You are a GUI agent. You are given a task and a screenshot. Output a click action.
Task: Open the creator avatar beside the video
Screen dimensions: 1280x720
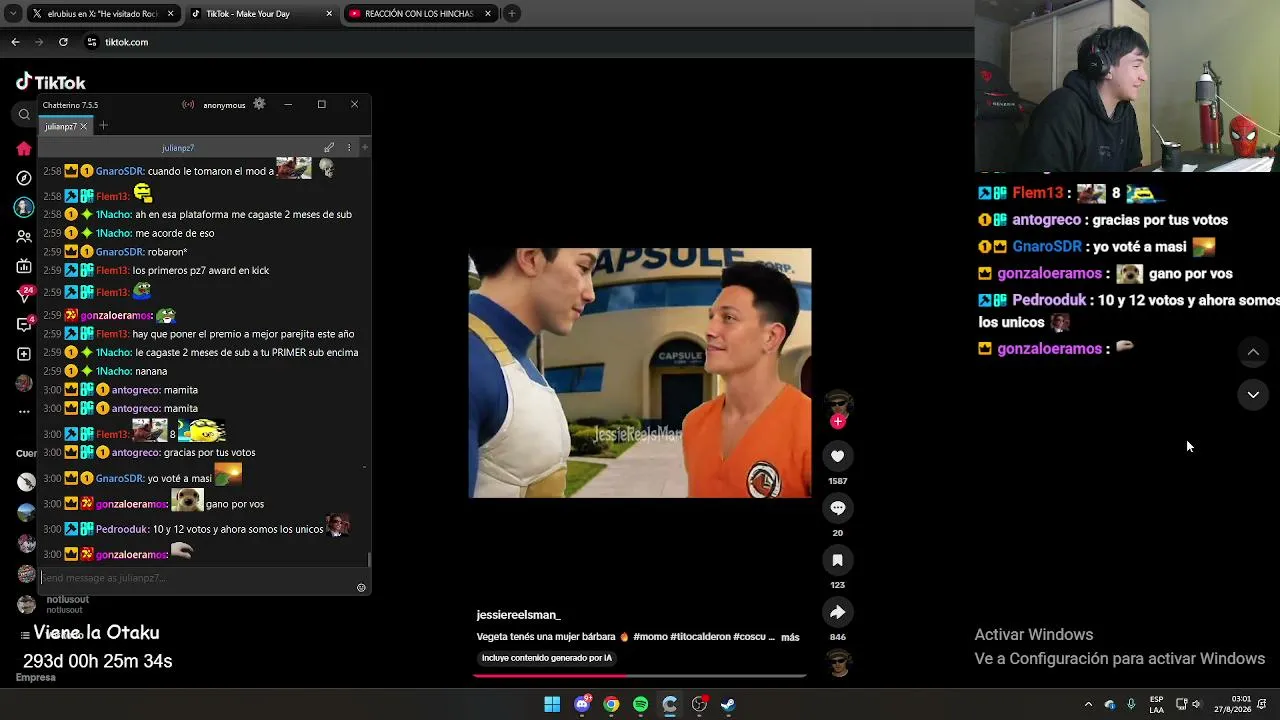coord(838,404)
